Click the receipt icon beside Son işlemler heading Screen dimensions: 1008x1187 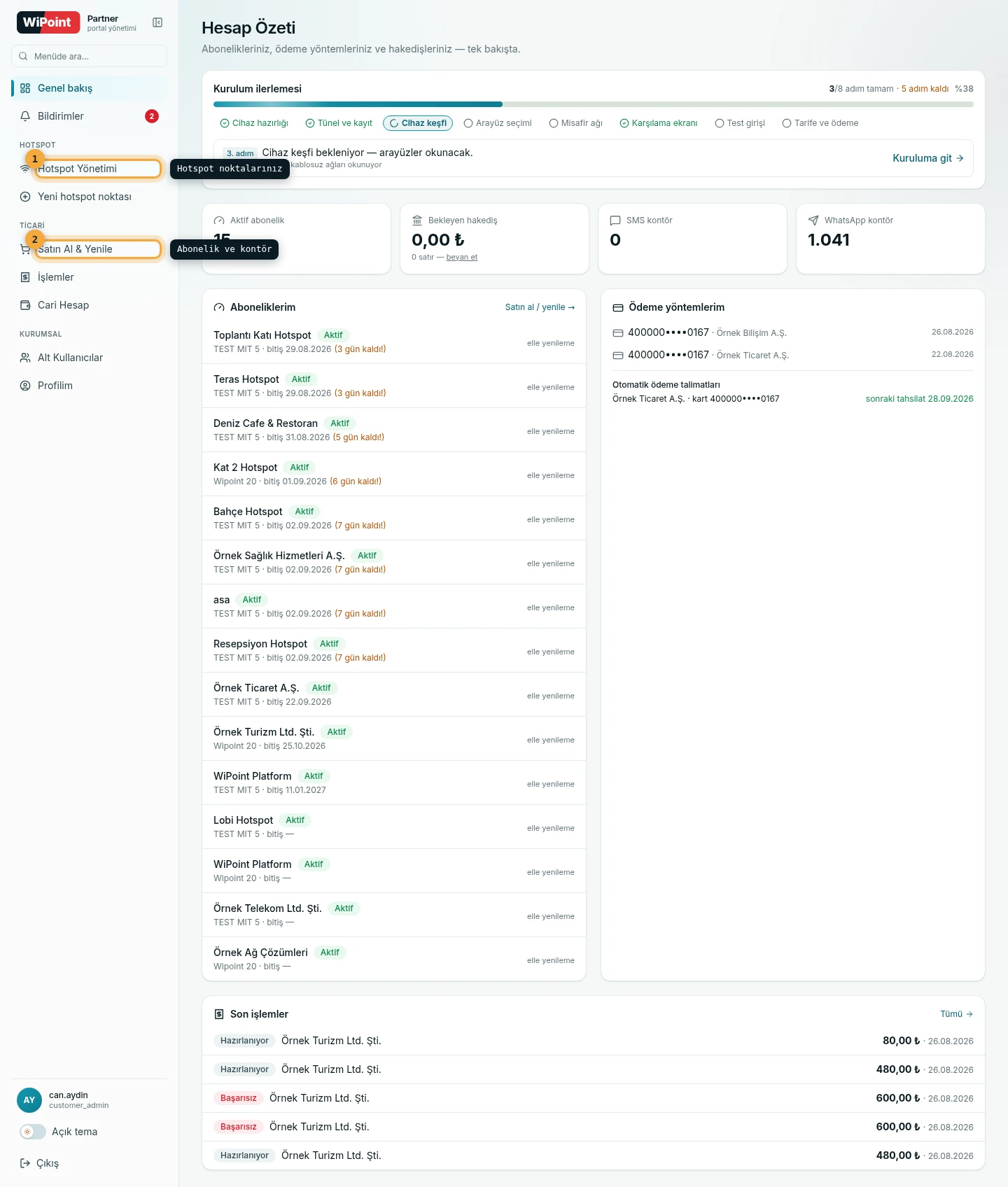219,1014
